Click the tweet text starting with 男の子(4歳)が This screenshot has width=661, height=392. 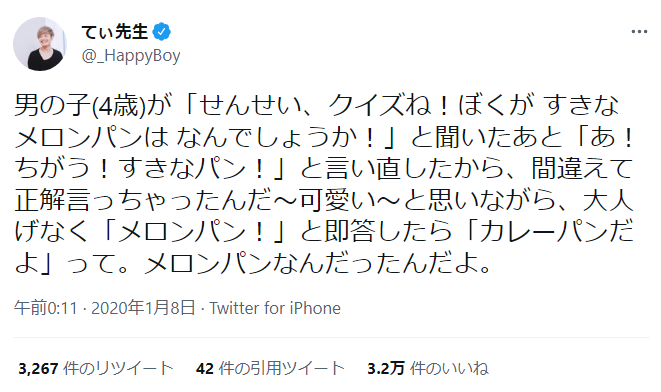point(324,184)
